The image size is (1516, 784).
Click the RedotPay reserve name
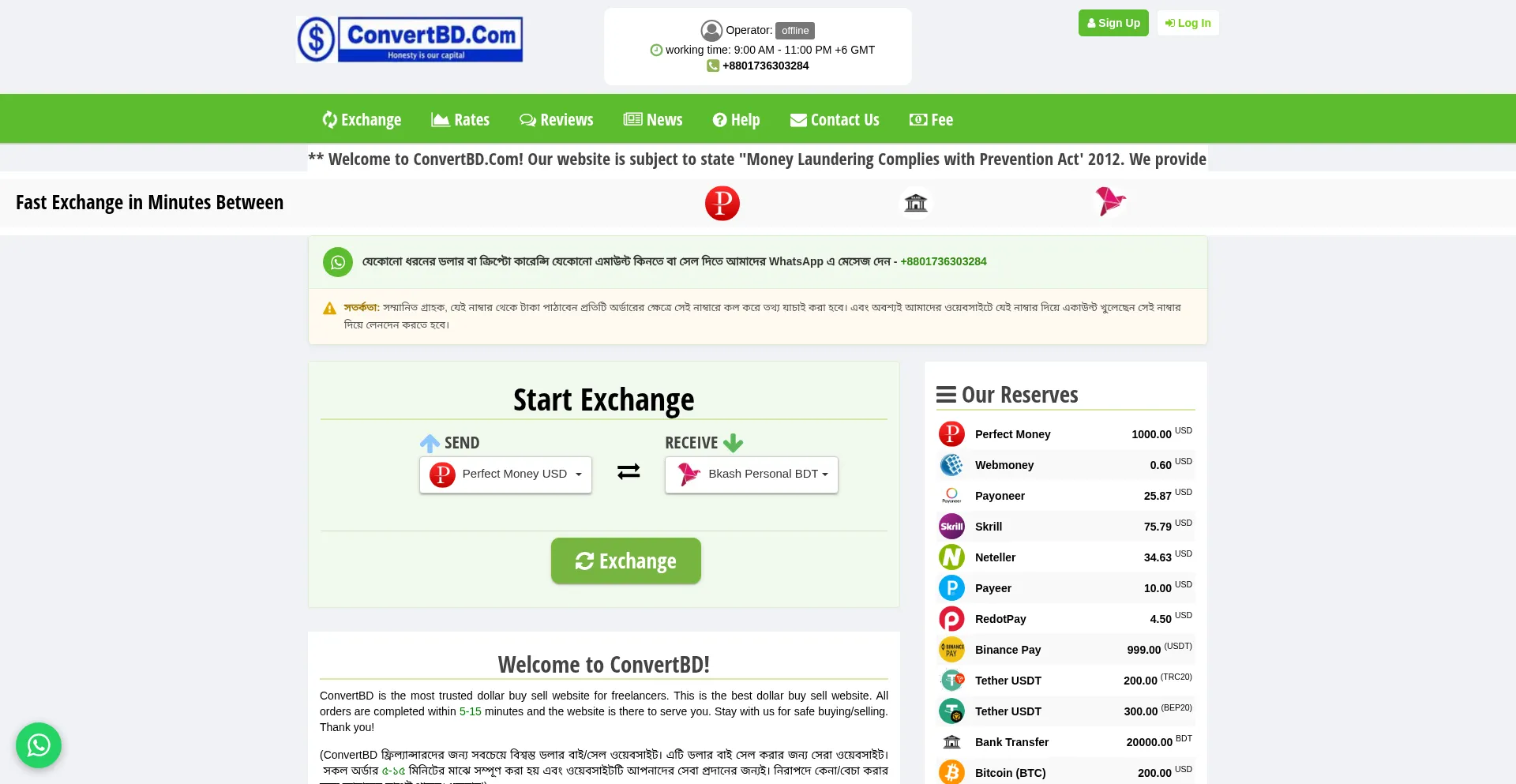[x=1000, y=619]
